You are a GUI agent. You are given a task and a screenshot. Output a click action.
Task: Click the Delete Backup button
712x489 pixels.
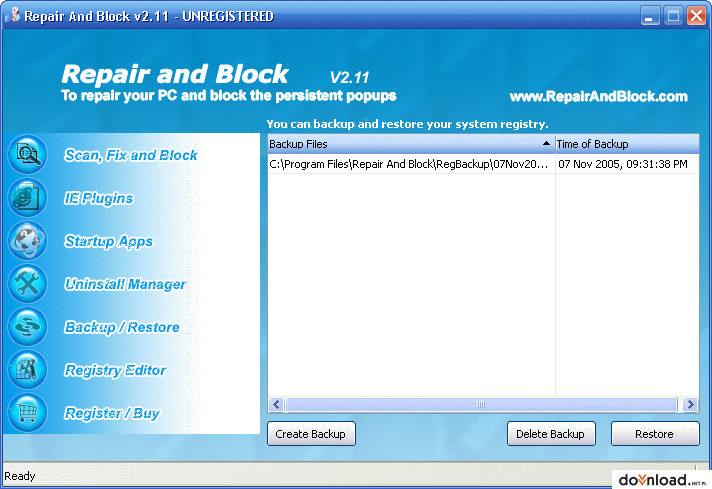tap(551, 434)
